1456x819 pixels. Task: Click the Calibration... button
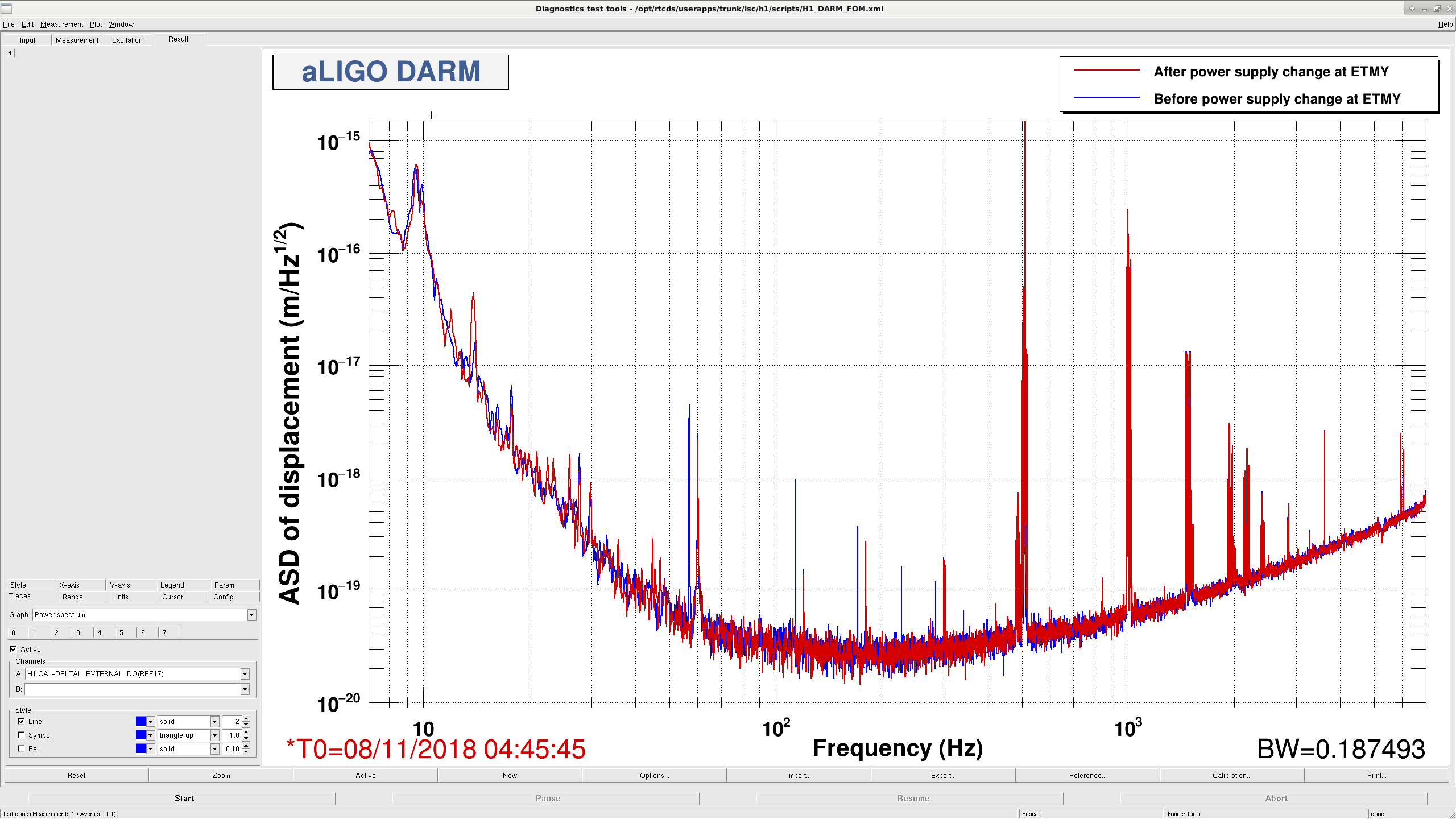[x=1232, y=776]
